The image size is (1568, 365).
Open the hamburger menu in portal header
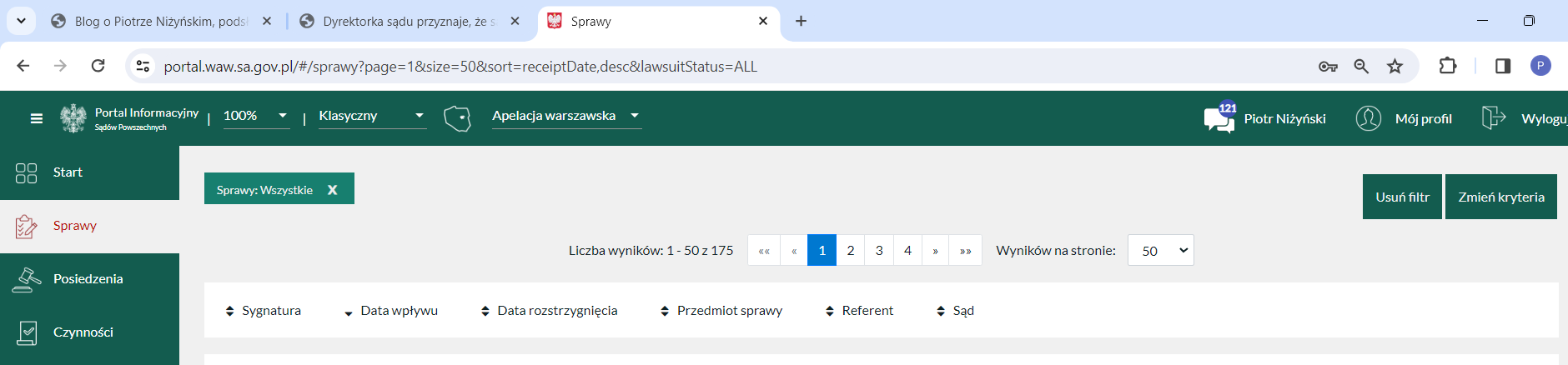pos(36,118)
